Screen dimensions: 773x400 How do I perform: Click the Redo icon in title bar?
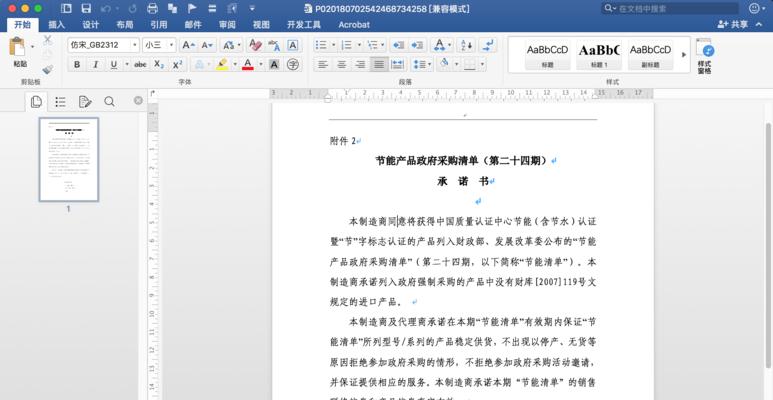pos(132,8)
